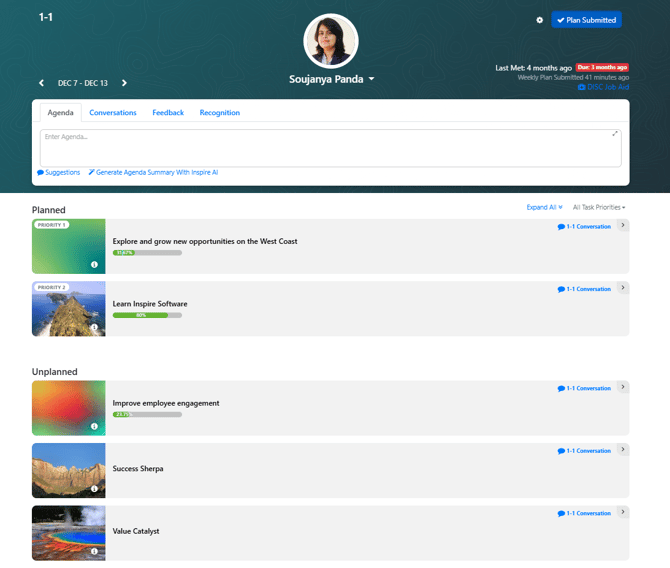Click info icon on Learn Inspire Software image
This screenshot has height=568, width=670.
pyautogui.click(x=94, y=327)
